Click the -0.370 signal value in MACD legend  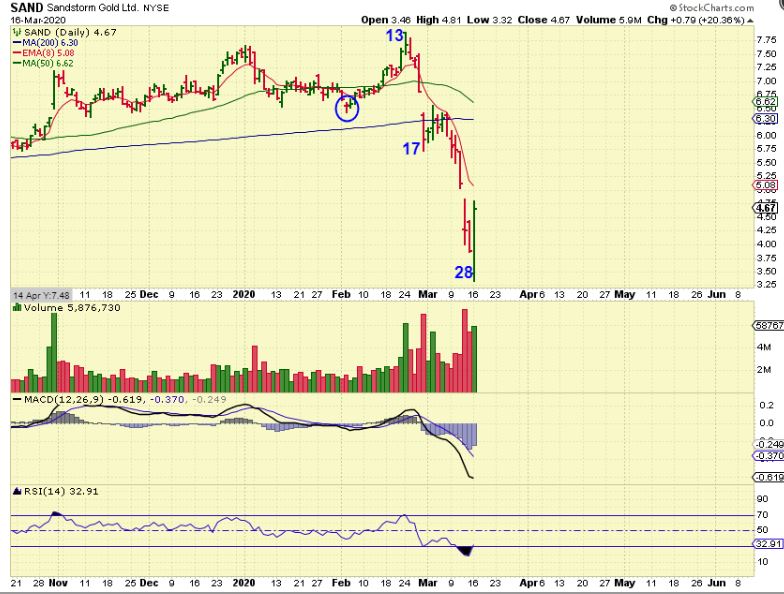click(x=168, y=400)
